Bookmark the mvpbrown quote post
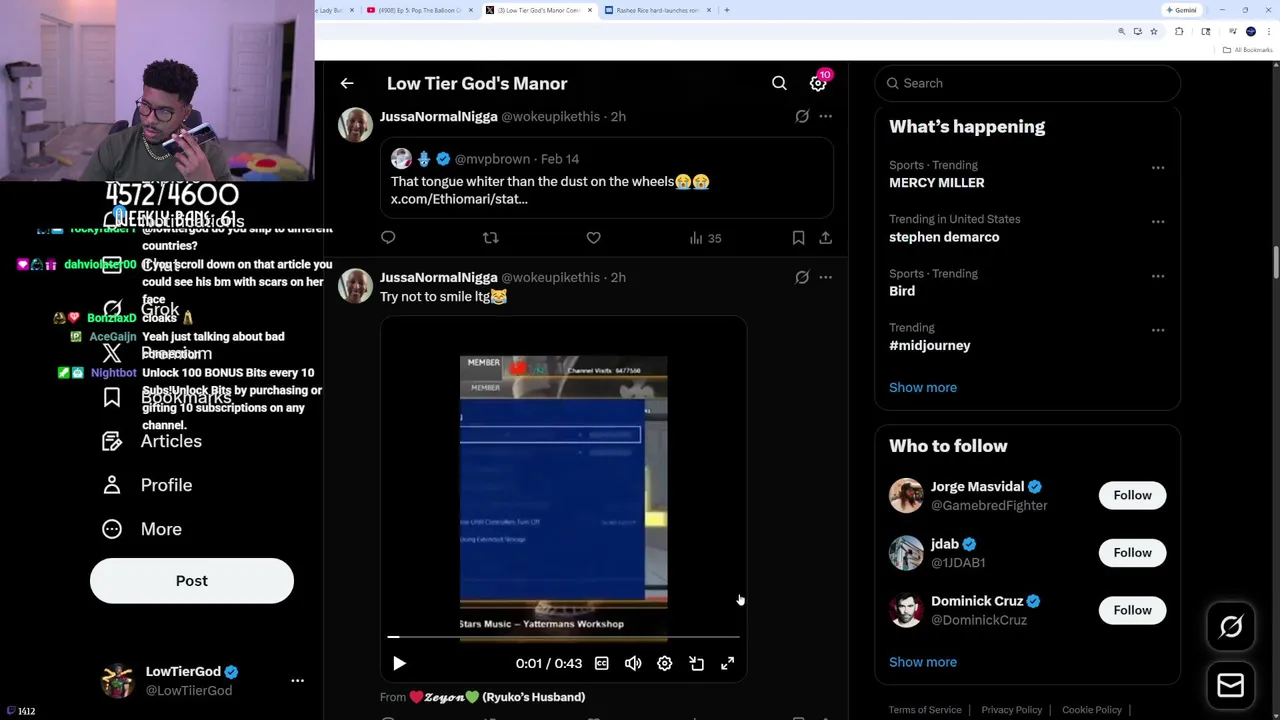1280x720 pixels. [798, 238]
